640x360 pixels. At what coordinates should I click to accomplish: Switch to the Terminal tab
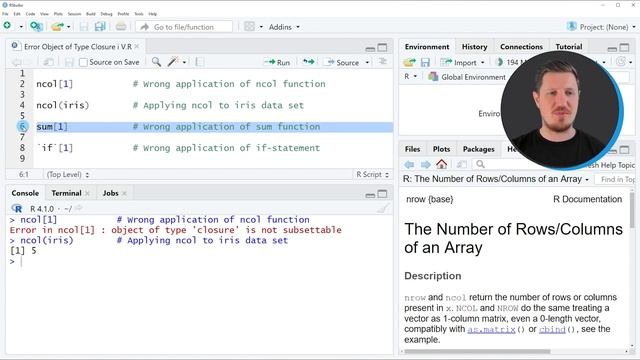(x=66, y=193)
